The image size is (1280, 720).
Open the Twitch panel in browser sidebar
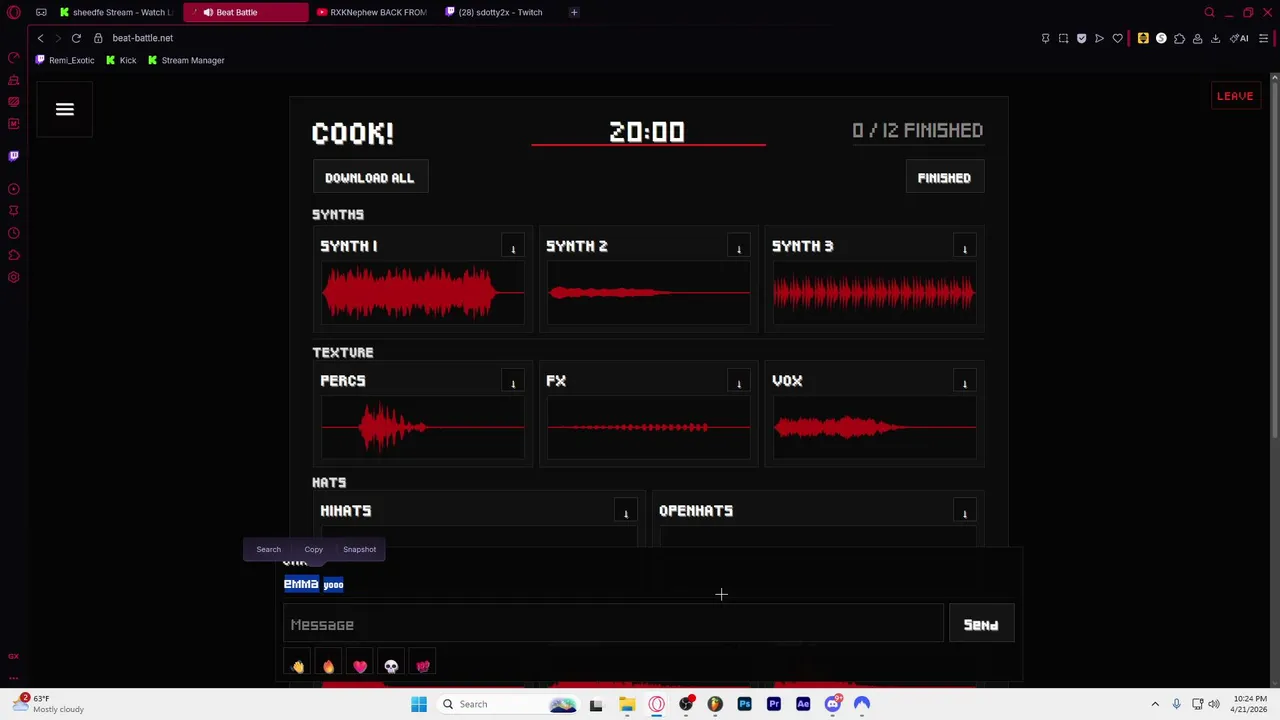coord(14,156)
